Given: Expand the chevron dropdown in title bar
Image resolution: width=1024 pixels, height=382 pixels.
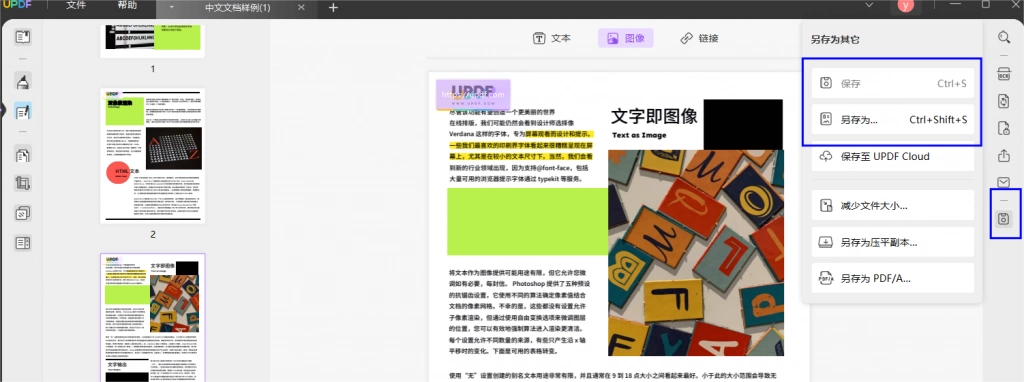Looking at the screenshot, I should coord(869,5).
